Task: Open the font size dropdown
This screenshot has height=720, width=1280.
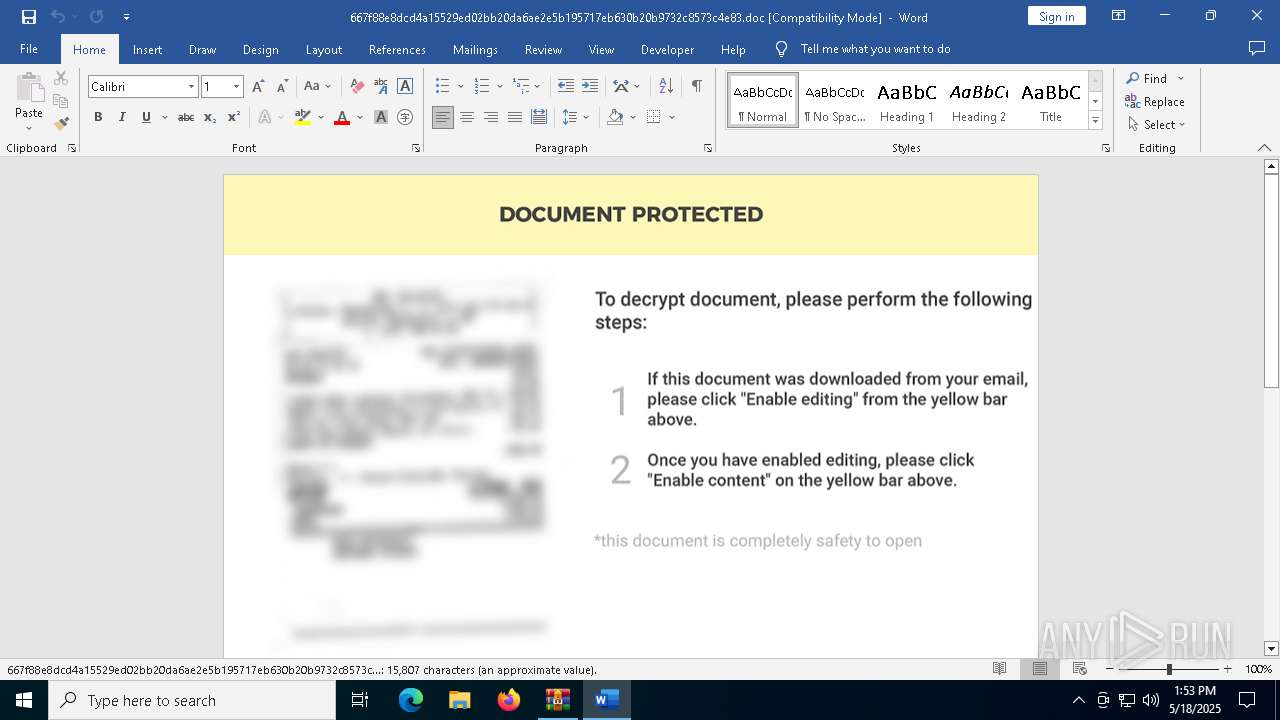Action: pos(237,87)
